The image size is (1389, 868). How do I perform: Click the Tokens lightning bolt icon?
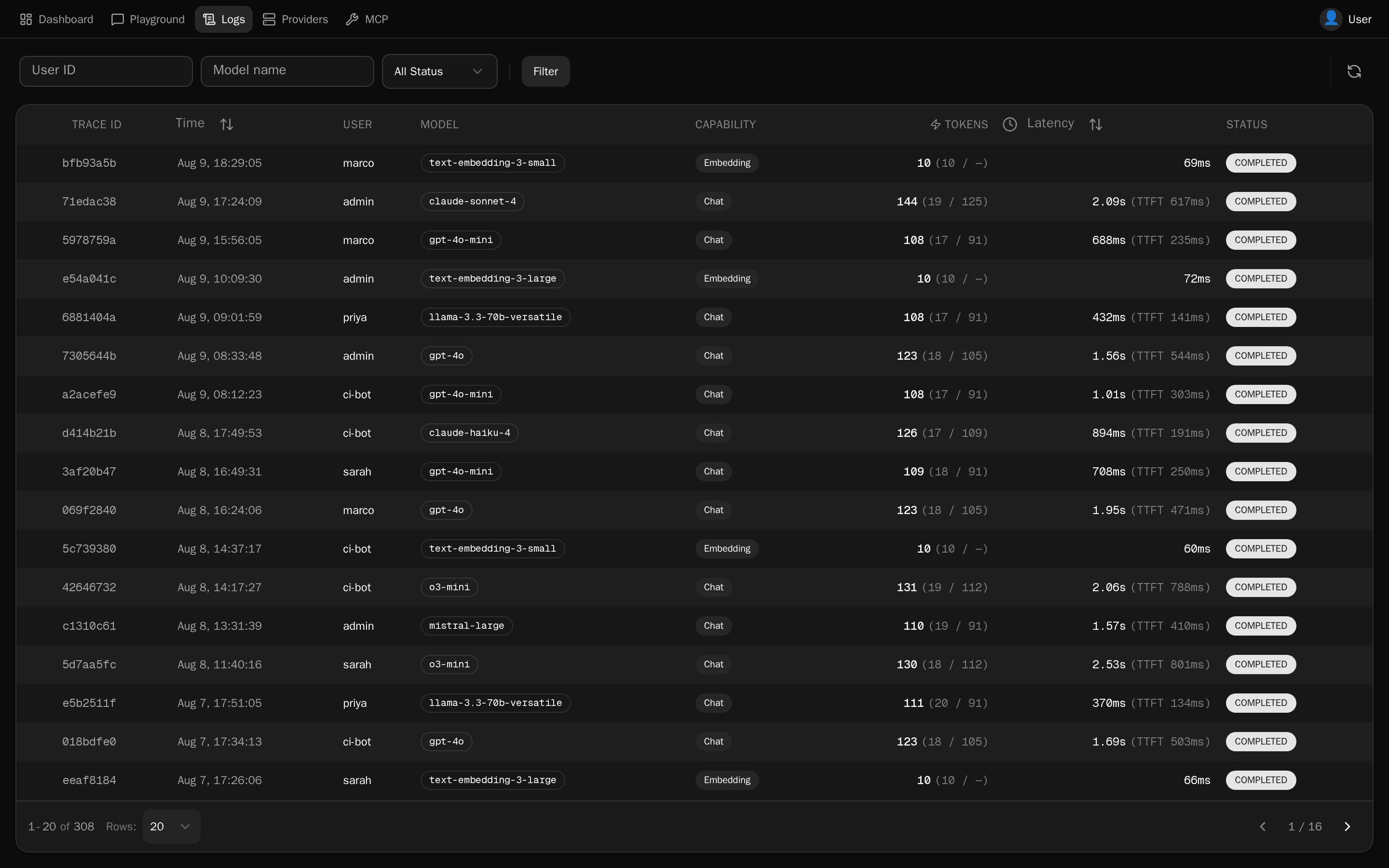point(936,124)
